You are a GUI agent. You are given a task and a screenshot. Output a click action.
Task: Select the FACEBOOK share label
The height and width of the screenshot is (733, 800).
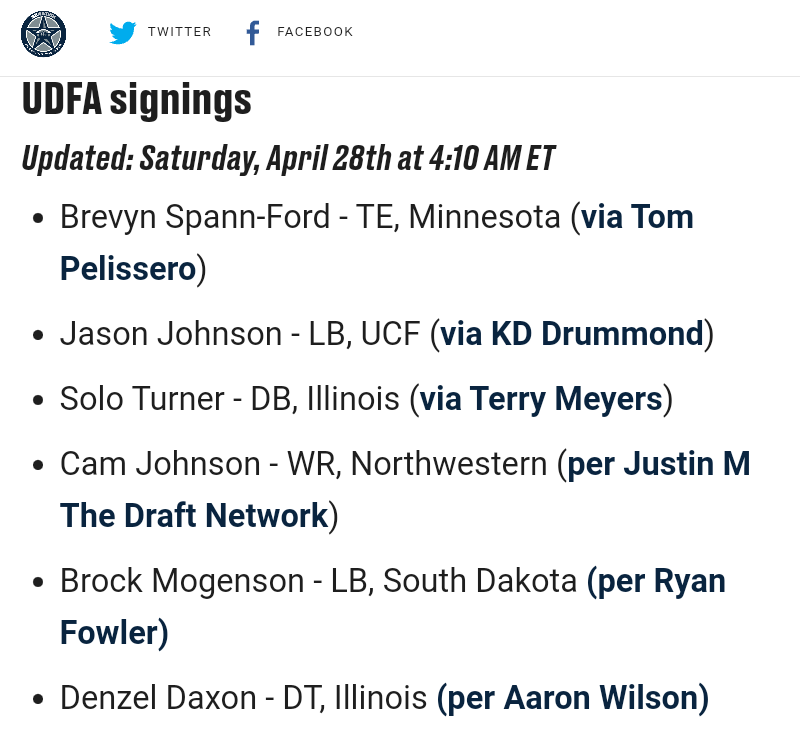pyautogui.click(x=315, y=32)
